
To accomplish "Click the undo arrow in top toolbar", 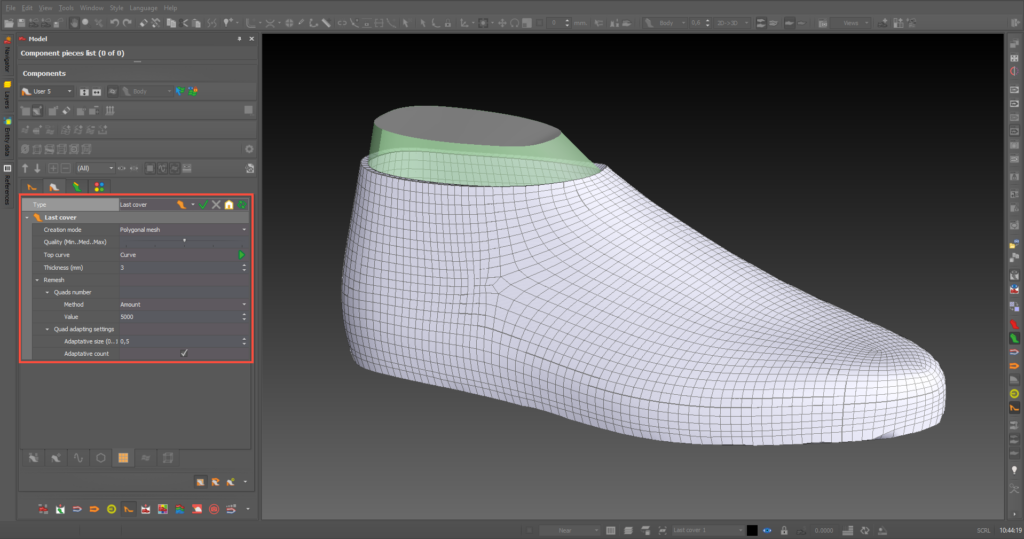I will point(115,22).
